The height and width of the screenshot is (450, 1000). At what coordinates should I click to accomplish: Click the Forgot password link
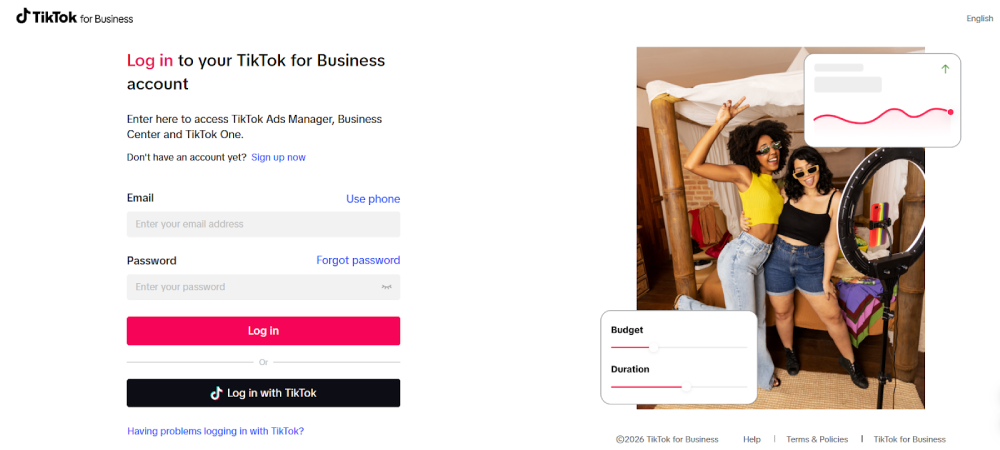[x=358, y=260]
